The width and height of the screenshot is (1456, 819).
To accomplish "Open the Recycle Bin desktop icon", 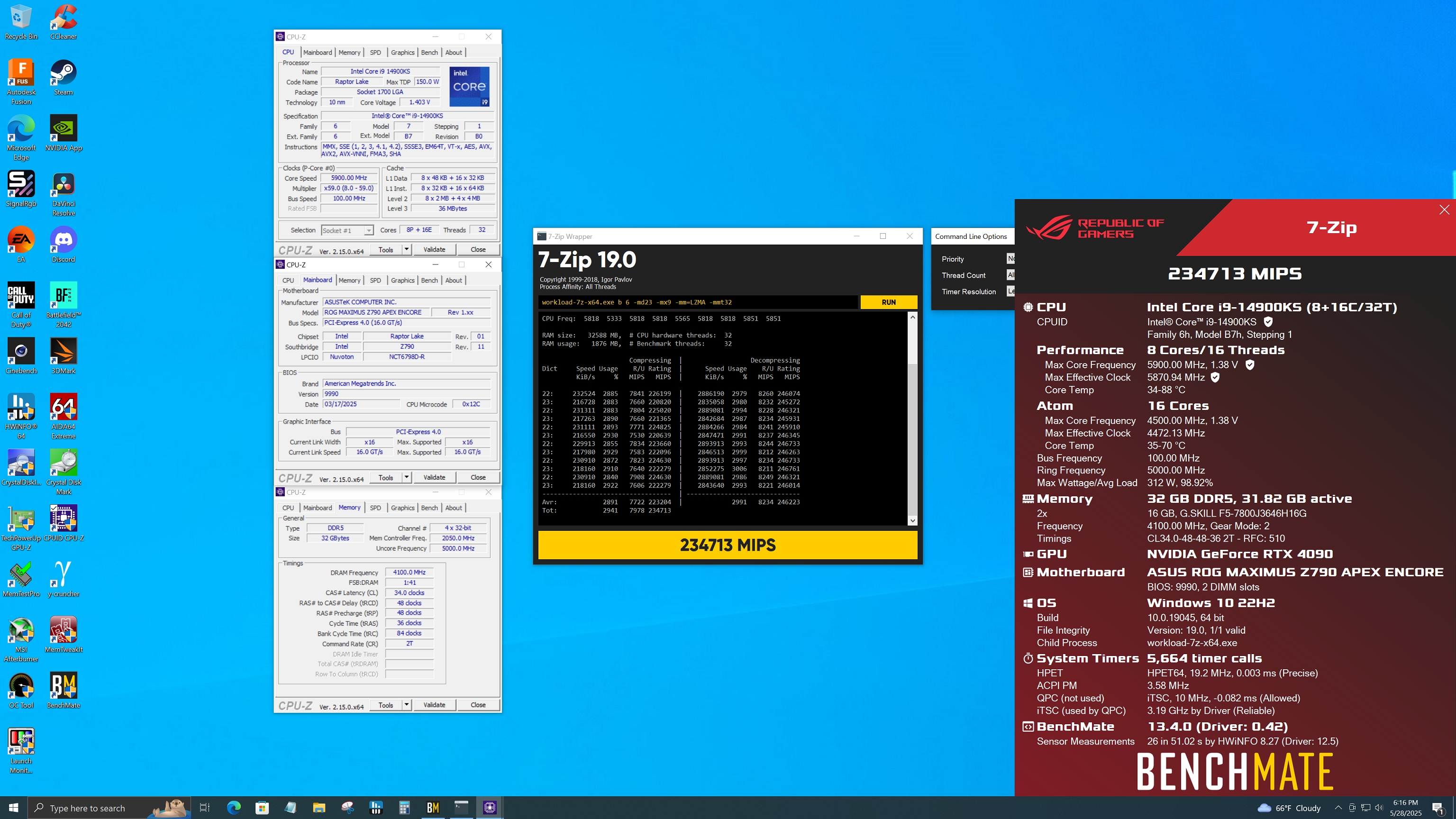I will (x=21, y=23).
